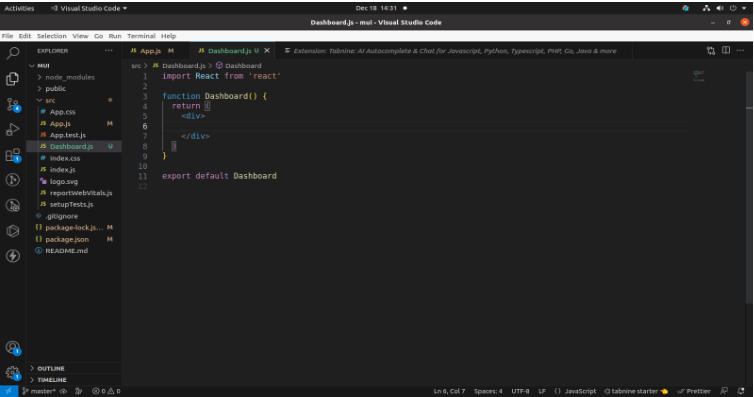Open the File menu
Viewport: 754px width, 397px height.
[x=7, y=36]
